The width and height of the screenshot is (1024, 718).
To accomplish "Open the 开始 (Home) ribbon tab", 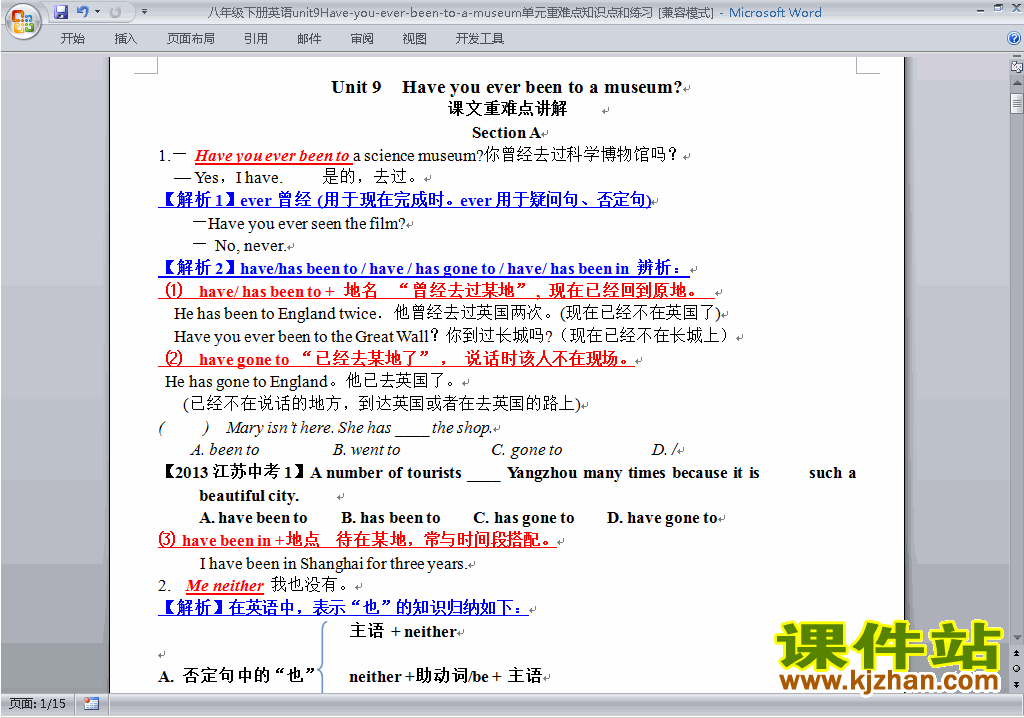I will 72,39.
